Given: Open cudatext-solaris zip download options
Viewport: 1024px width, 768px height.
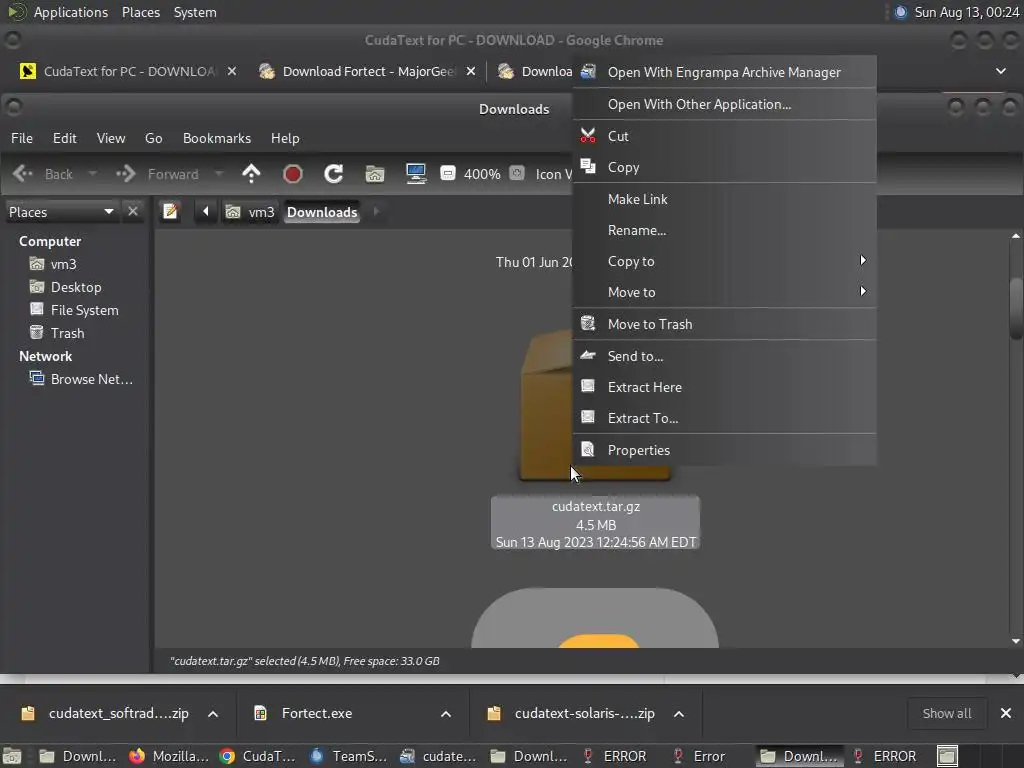Looking at the screenshot, I should tap(679, 714).
